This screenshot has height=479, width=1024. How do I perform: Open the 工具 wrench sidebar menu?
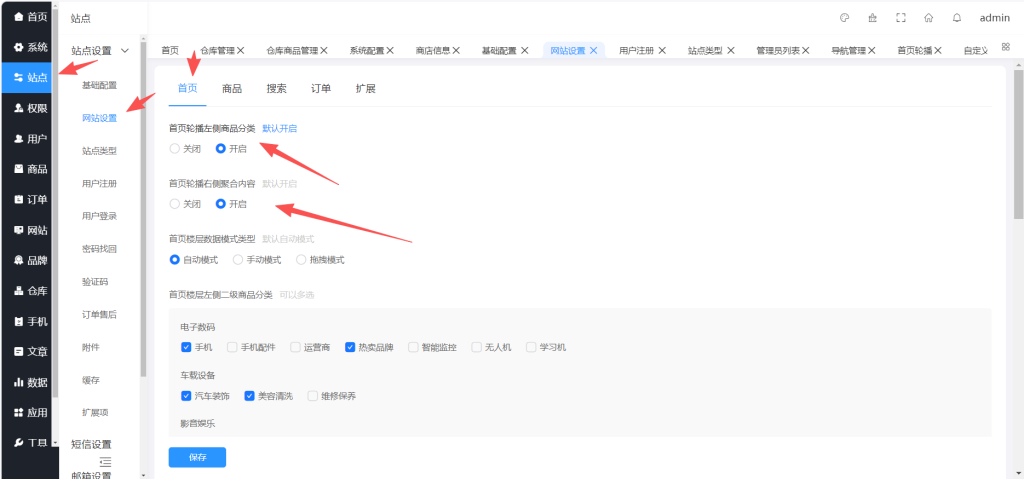pos(29,442)
